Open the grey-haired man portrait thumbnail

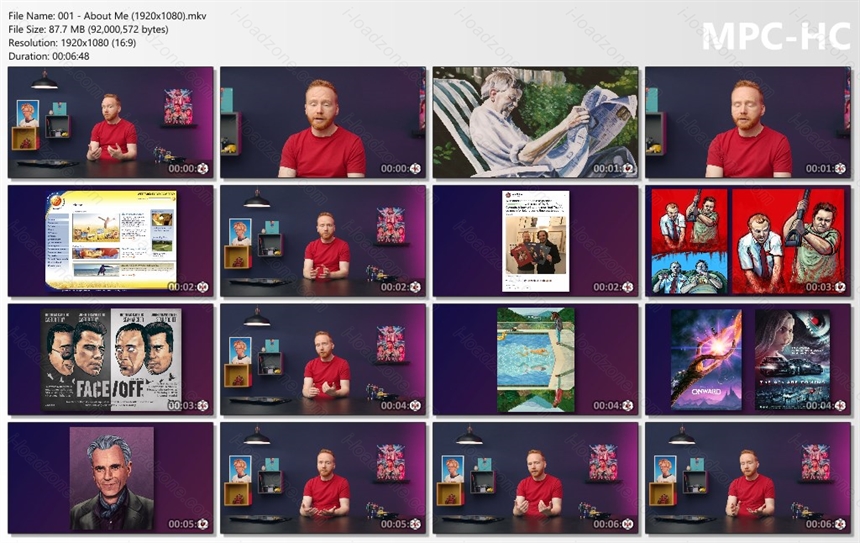(x=111, y=478)
